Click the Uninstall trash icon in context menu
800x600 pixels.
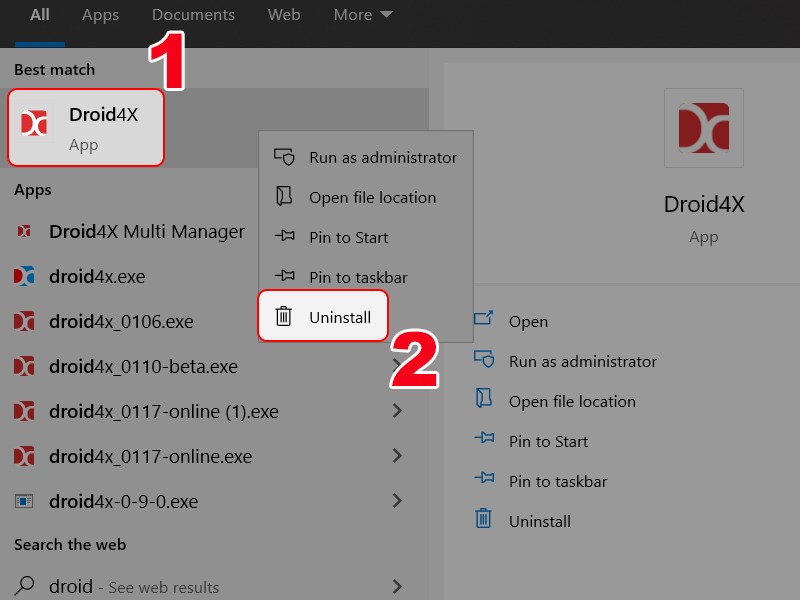coord(284,315)
